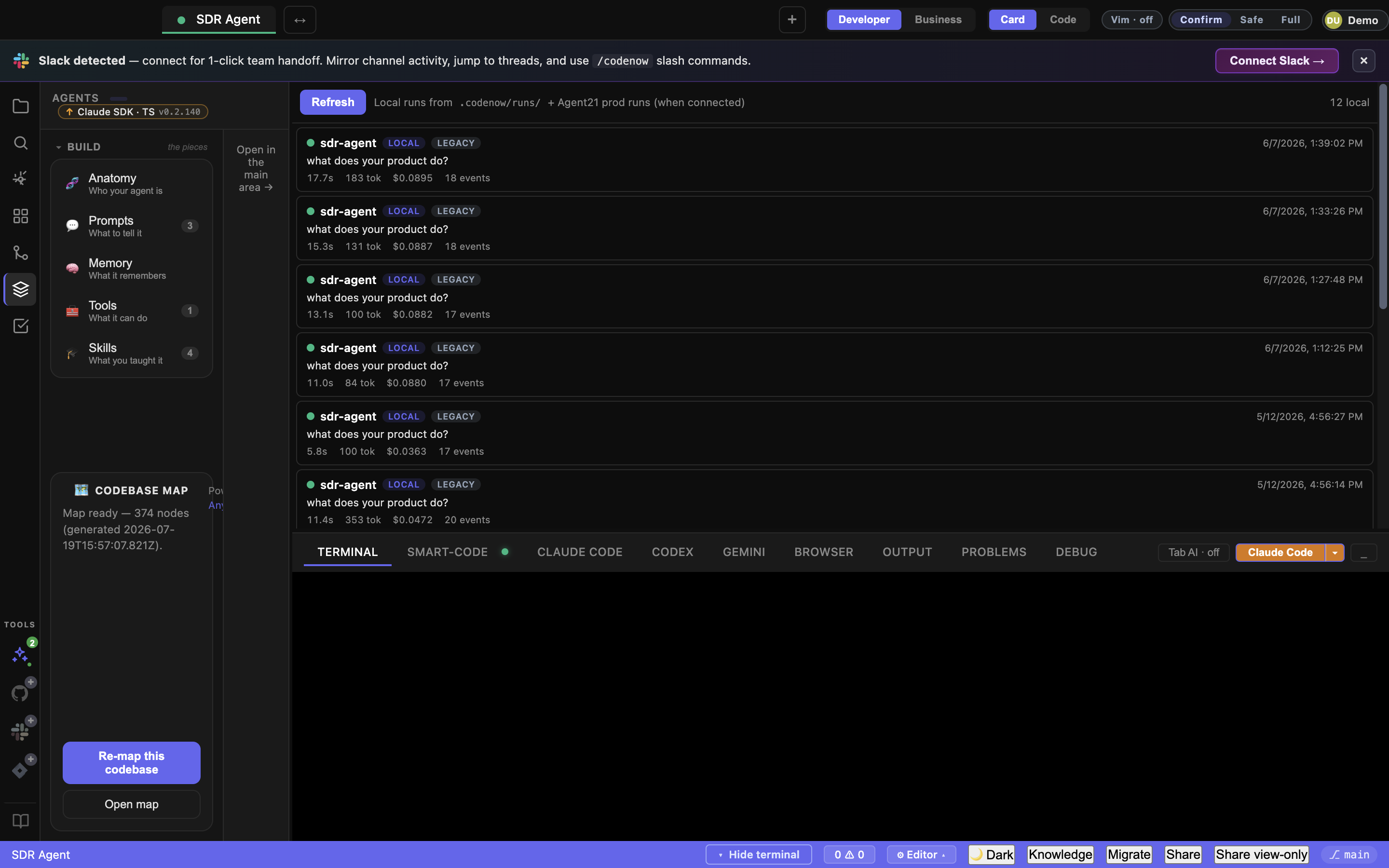1389x868 pixels.
Task: Open the book docs icon
Action: [x=21, y=821]
